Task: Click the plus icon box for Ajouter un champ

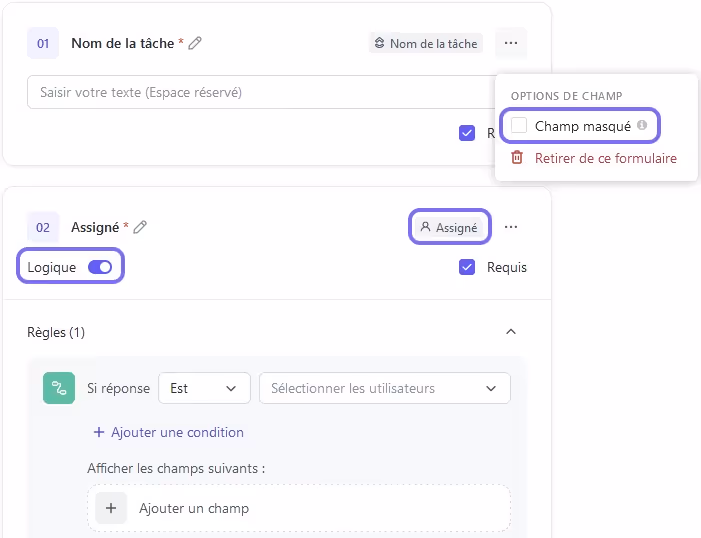Action: coord(111,508)
